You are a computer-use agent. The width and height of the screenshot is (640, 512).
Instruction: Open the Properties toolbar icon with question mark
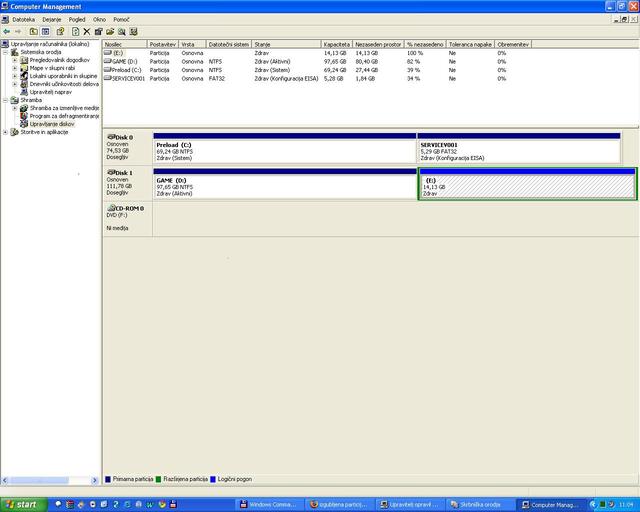[60, 31]
